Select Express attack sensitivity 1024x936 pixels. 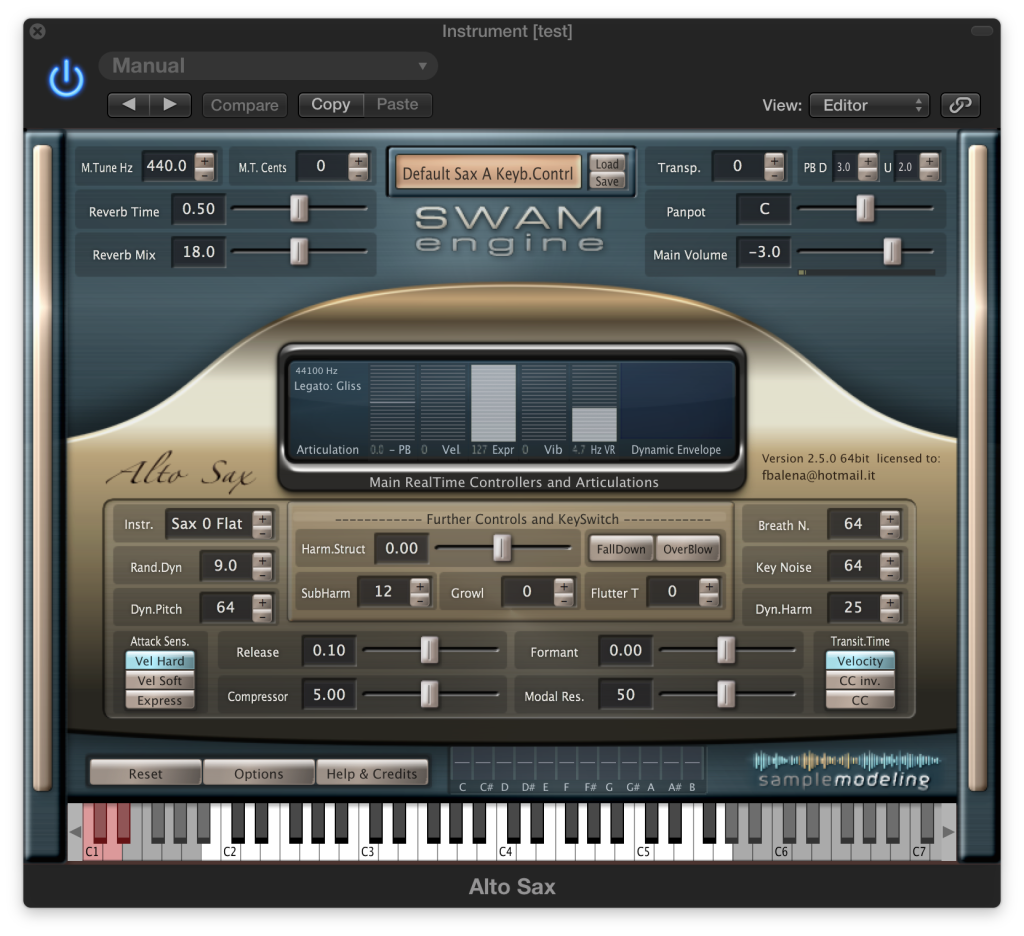(x=160, y=700)
